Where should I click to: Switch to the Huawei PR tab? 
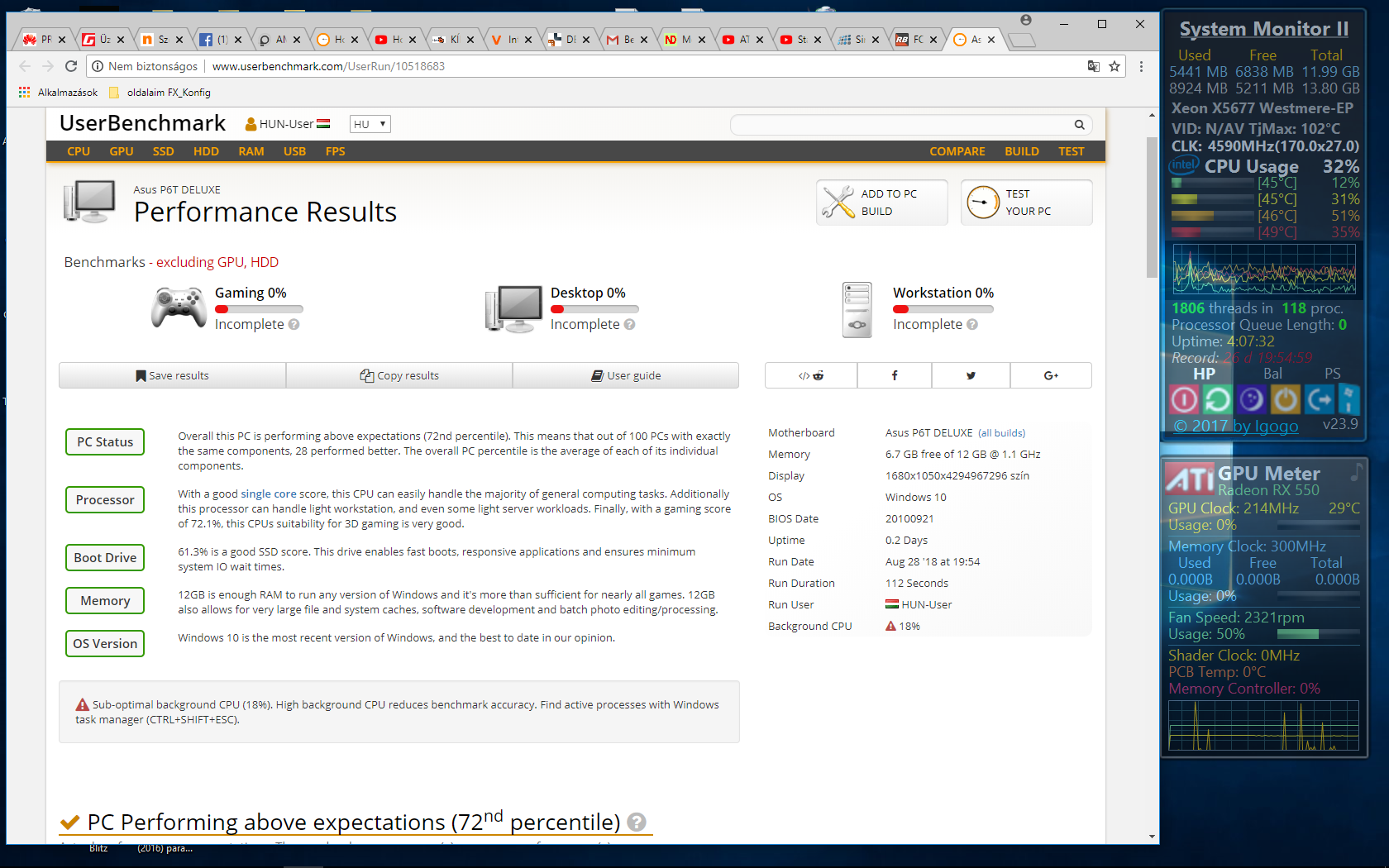pyautogui.click(x=41, y=39)
